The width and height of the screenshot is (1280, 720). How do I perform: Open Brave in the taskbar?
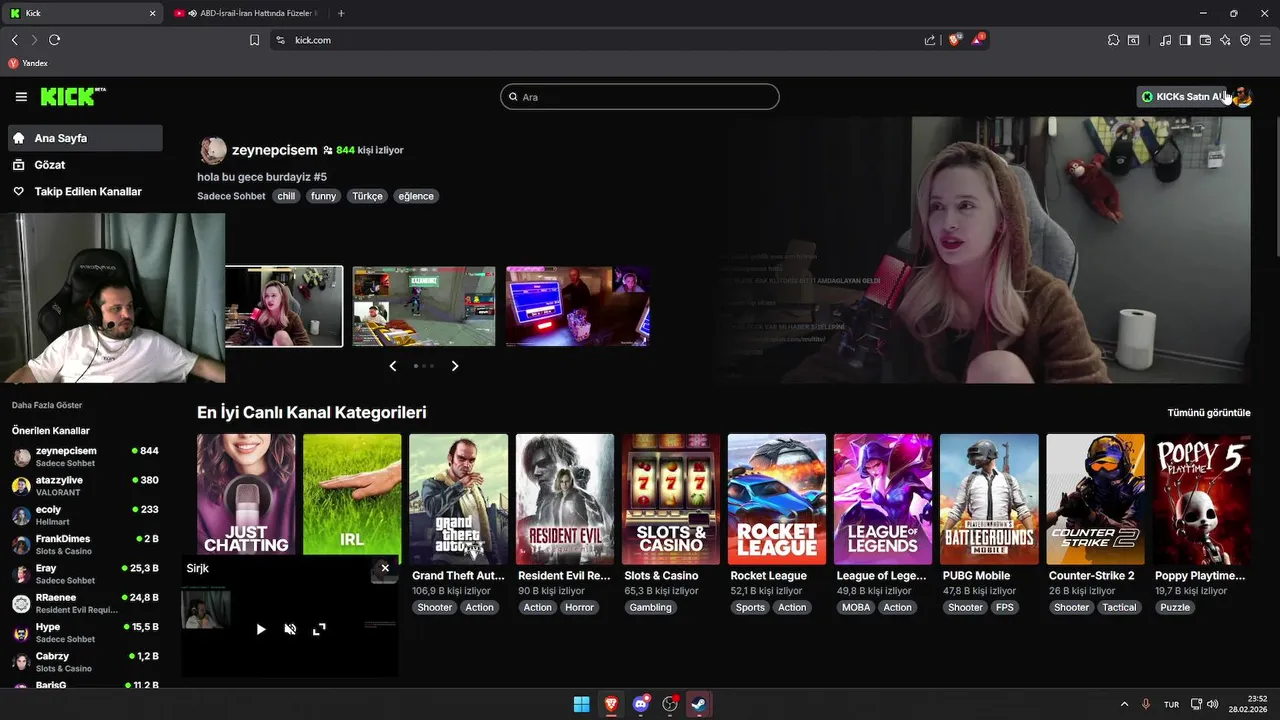point(611,704)
